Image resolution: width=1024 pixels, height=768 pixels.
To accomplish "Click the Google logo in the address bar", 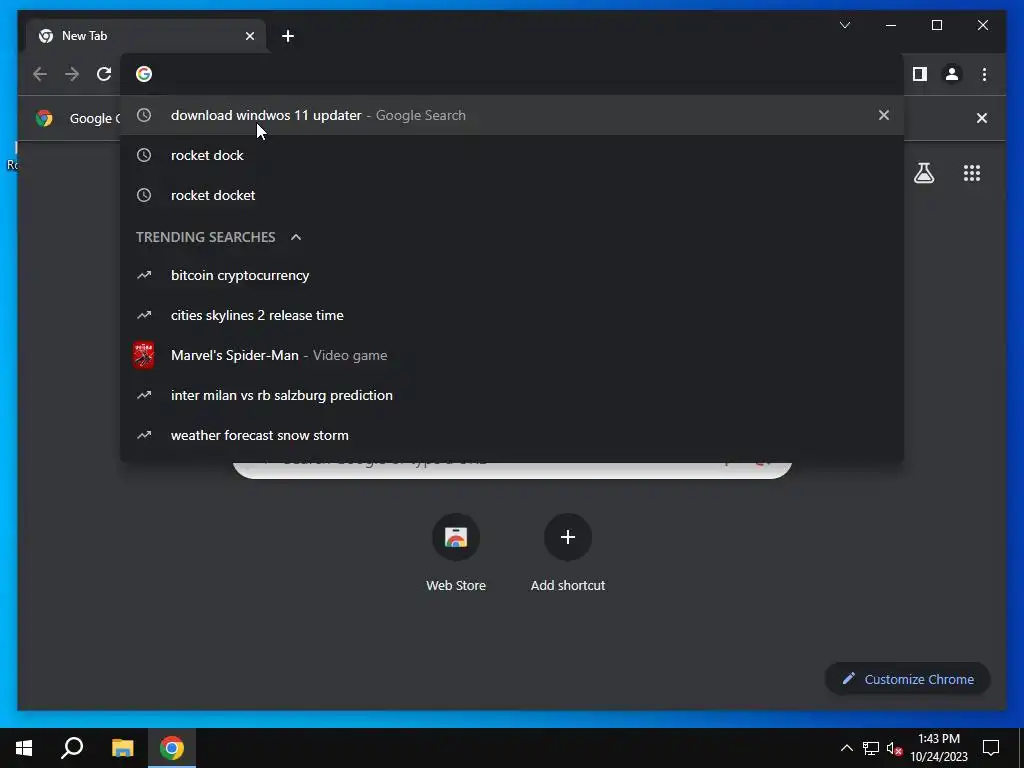I will (x=144, y=74).
